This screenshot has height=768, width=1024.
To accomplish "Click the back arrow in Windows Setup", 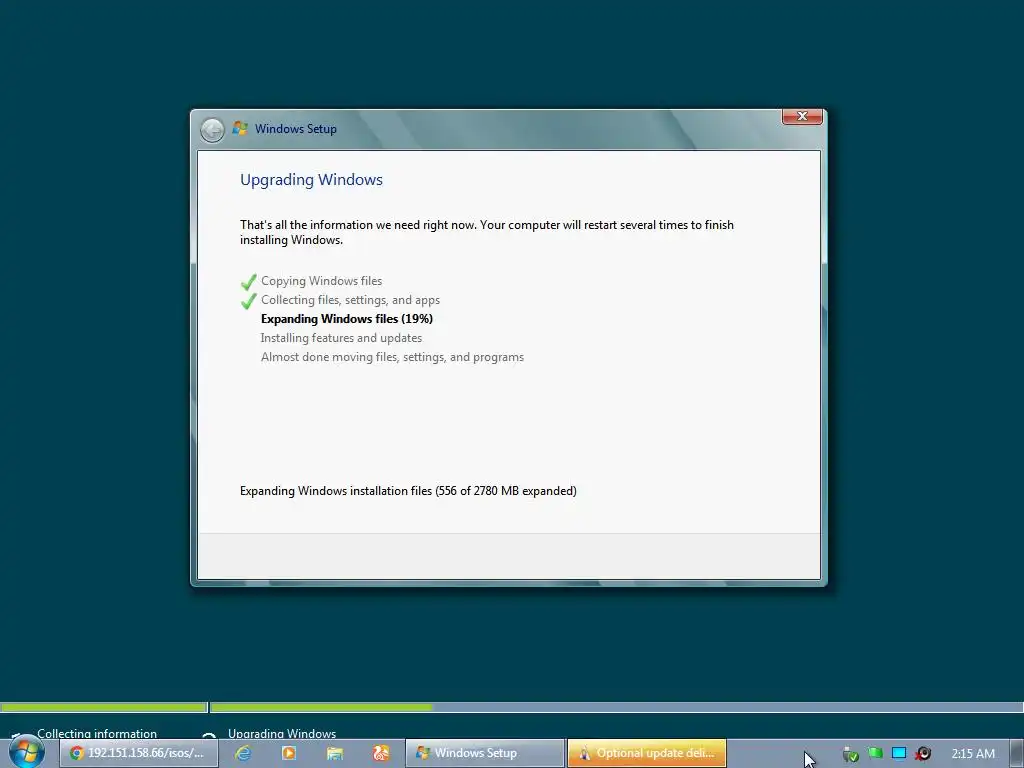I will point(212,130).
